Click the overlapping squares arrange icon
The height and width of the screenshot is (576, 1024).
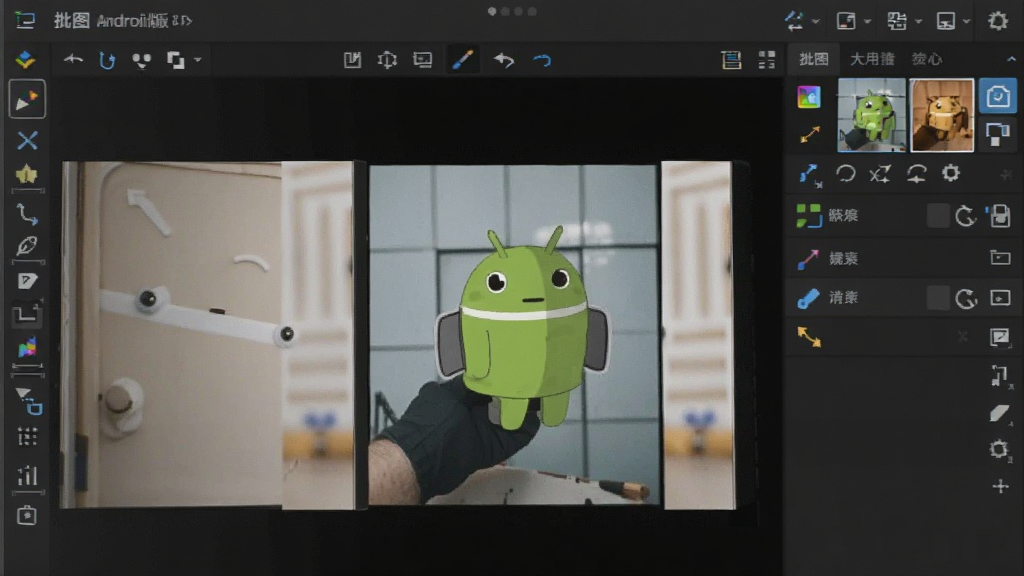[x=175, y=60]
